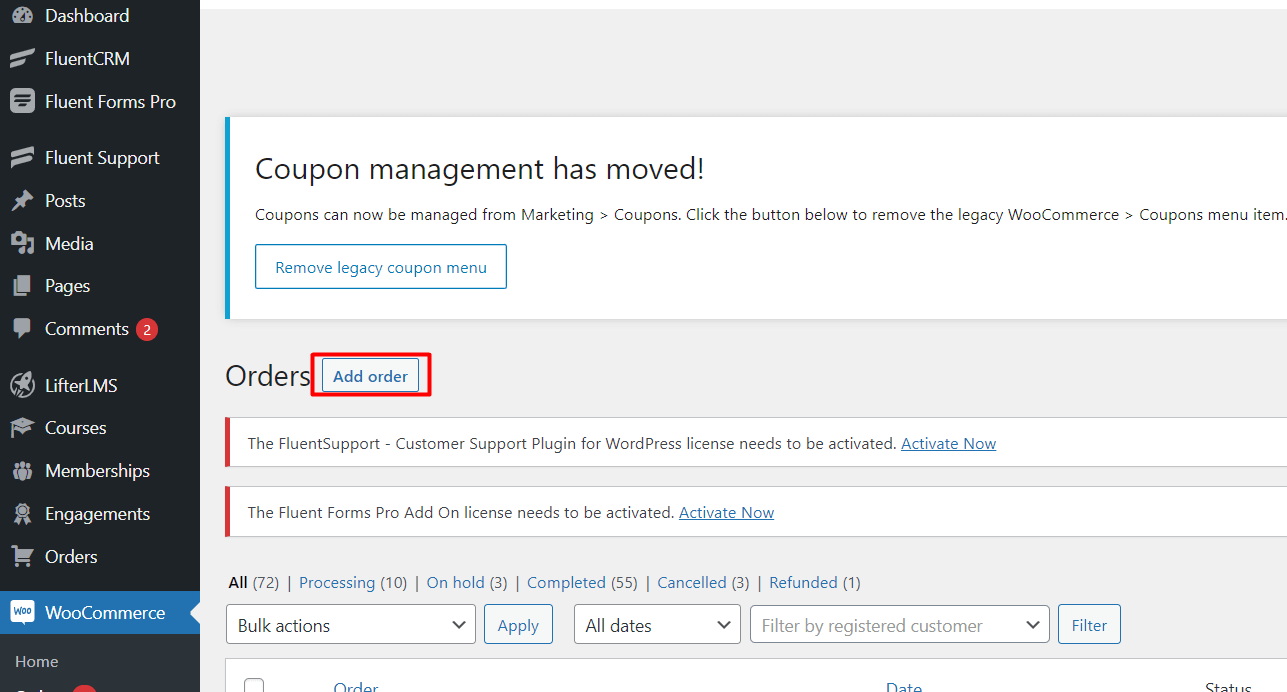Click the Comments speech bubble icon
The width and height of the screenshot is (1287, 692).
[x=22, y=329]
